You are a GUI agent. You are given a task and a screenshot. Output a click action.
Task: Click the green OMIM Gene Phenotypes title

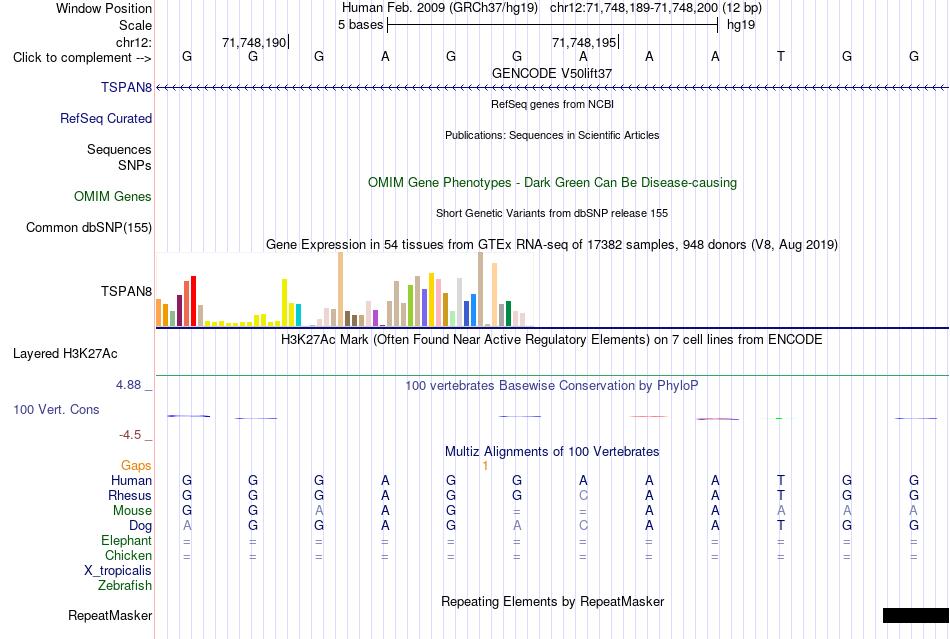pyautogui.click(x=552, y=182)
